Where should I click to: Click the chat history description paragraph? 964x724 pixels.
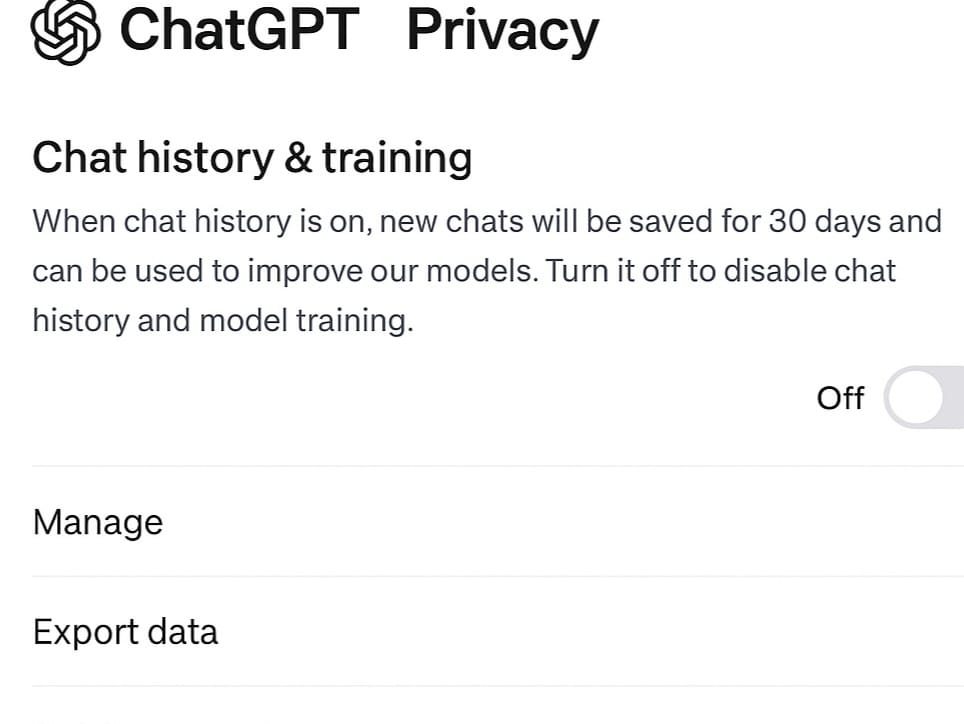[x=487, y=271]
